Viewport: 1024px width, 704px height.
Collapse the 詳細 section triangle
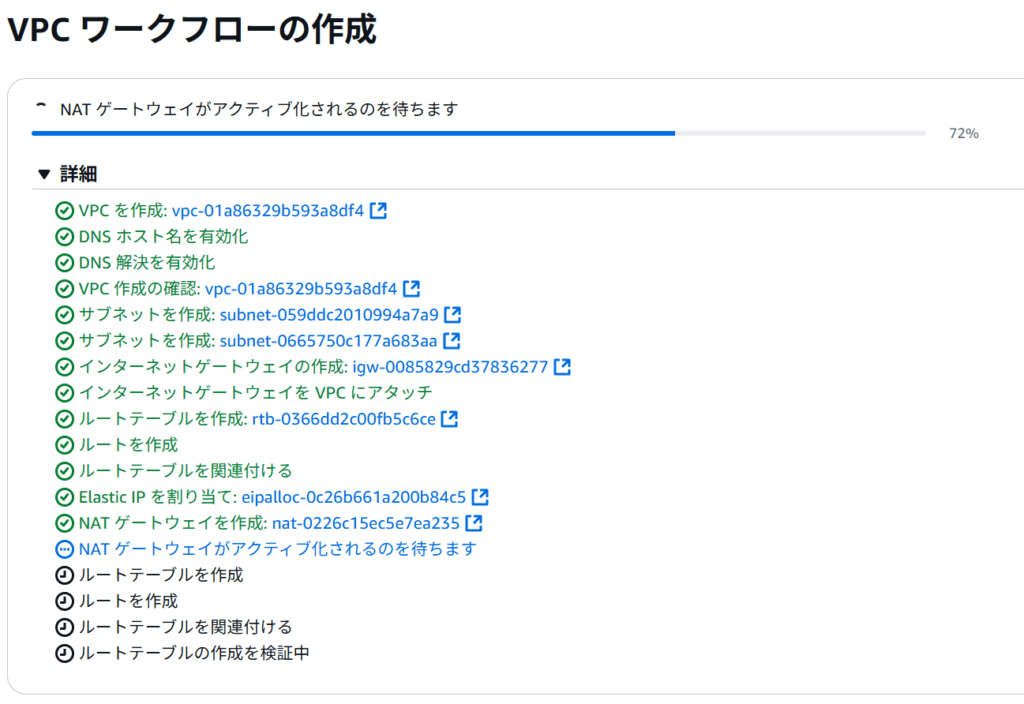pos(43,174)
